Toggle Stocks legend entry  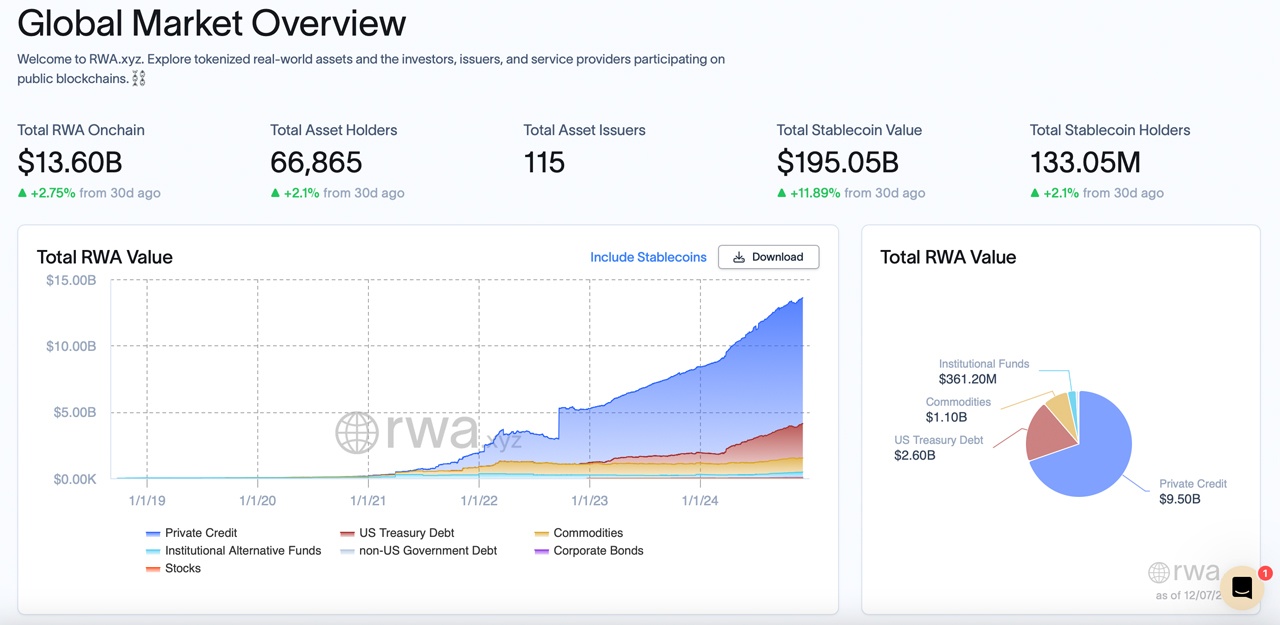point(182,568)
